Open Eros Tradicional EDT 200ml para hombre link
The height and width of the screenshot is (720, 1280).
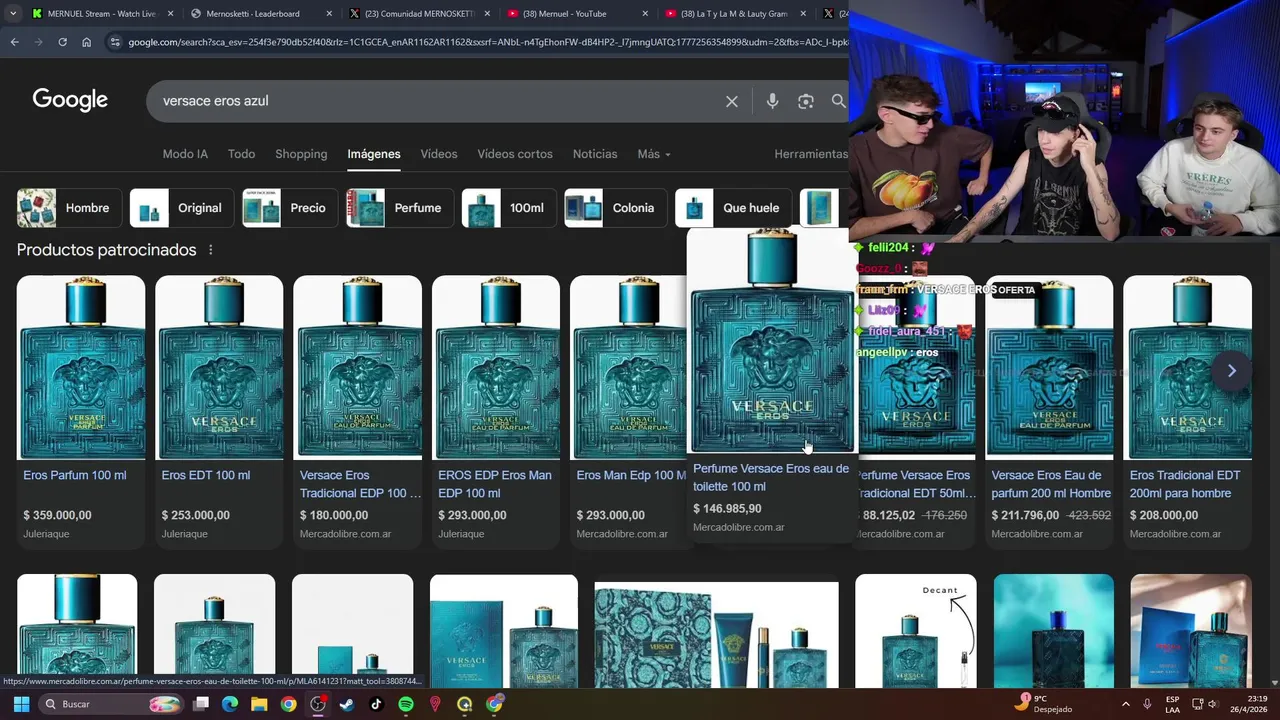click(x=1185, y=484)
